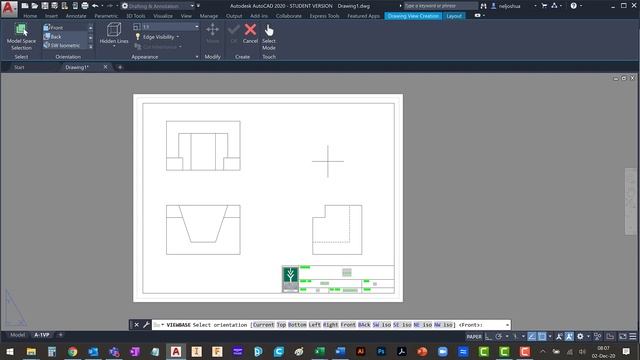Image resolution: width=640 pixels, height=360 pixels.
Task: Open the Home ribbon tab
Action: click(30, 16)
